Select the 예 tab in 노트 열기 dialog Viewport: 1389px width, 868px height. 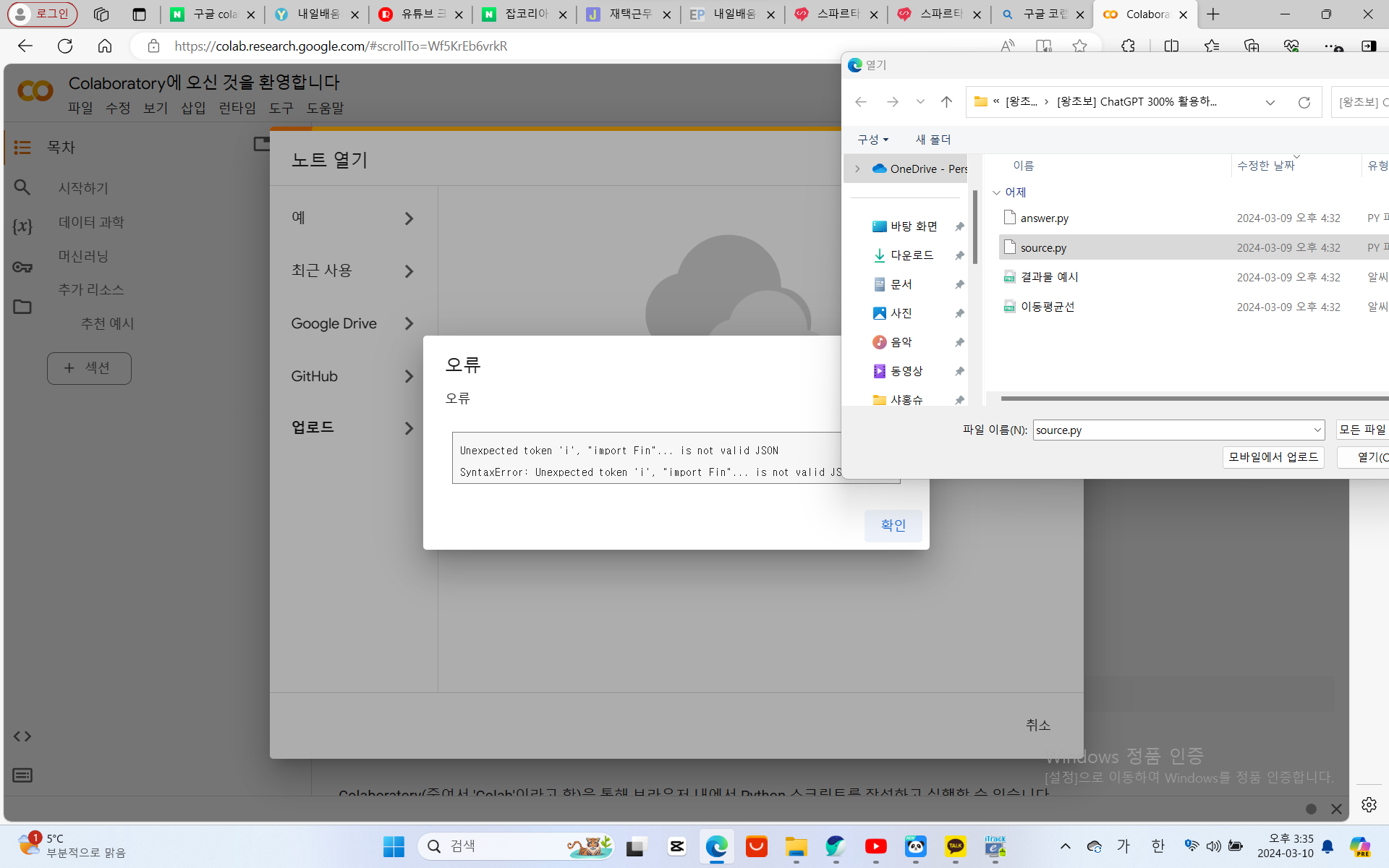tap(354, 218)
